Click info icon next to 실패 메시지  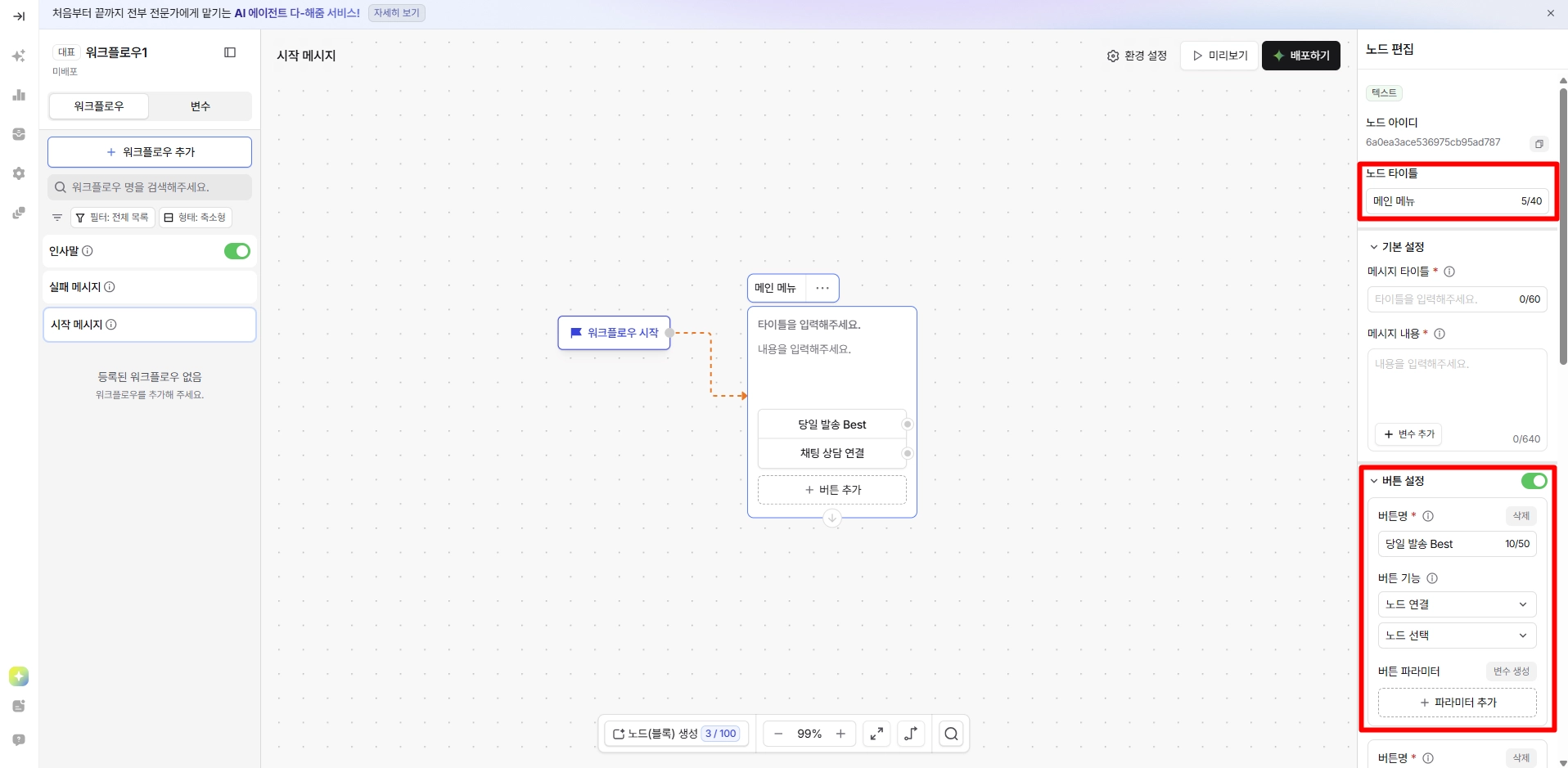click(110, 287)
